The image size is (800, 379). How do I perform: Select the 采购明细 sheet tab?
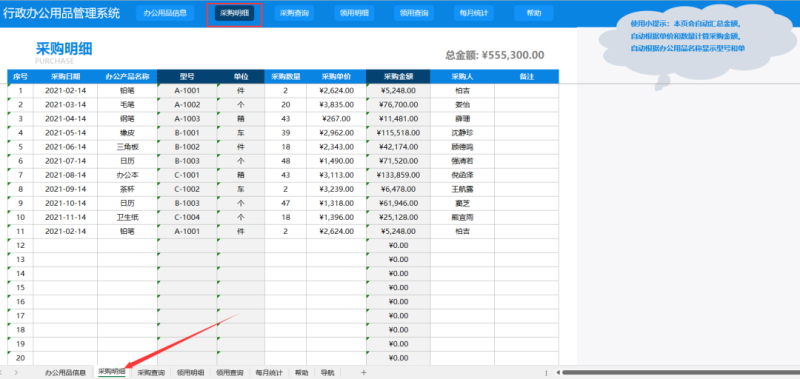click(x=112, y=372)
